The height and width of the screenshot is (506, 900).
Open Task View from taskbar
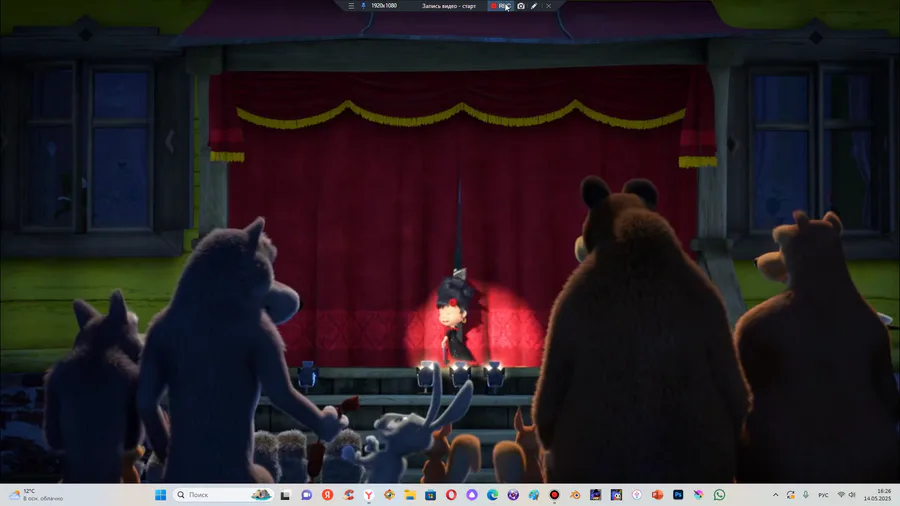(285, 495)
